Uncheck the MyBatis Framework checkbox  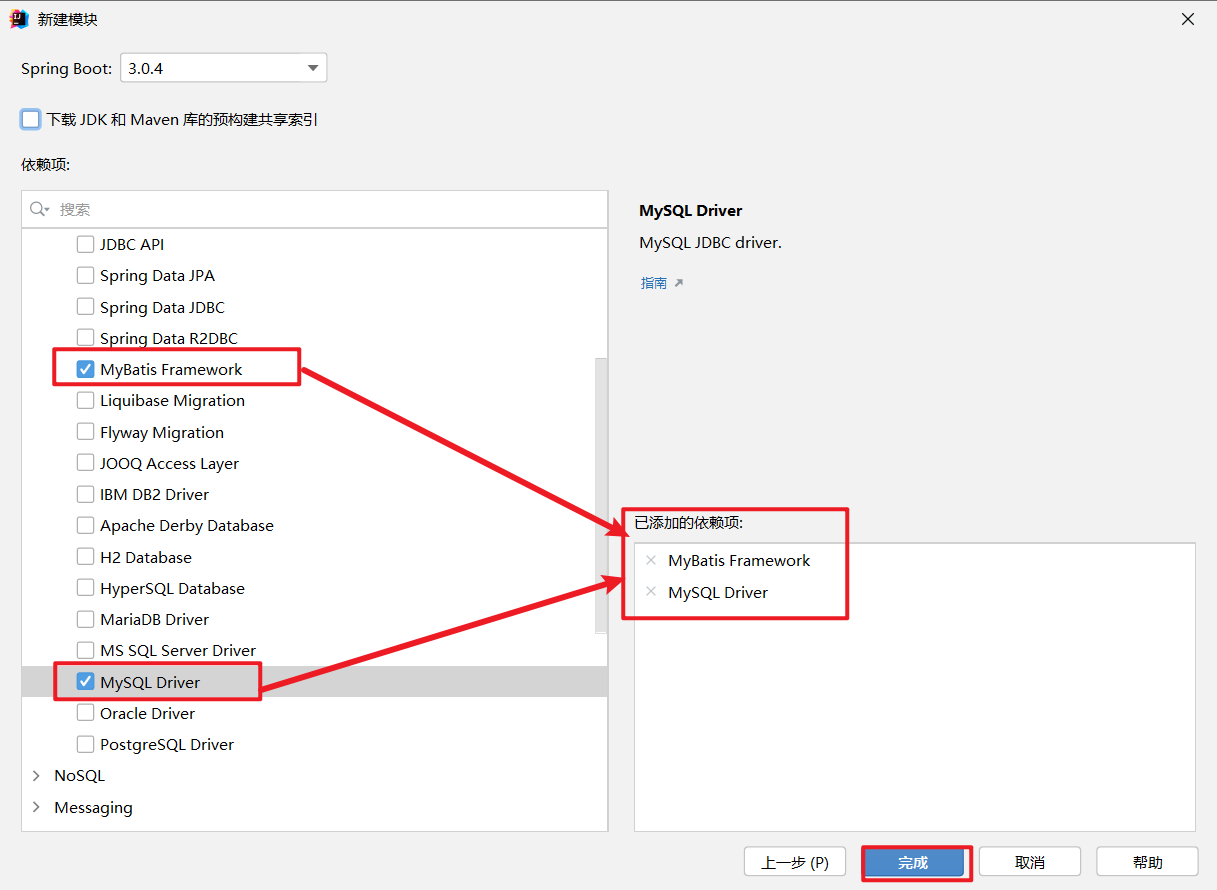(x=86, y=370)
